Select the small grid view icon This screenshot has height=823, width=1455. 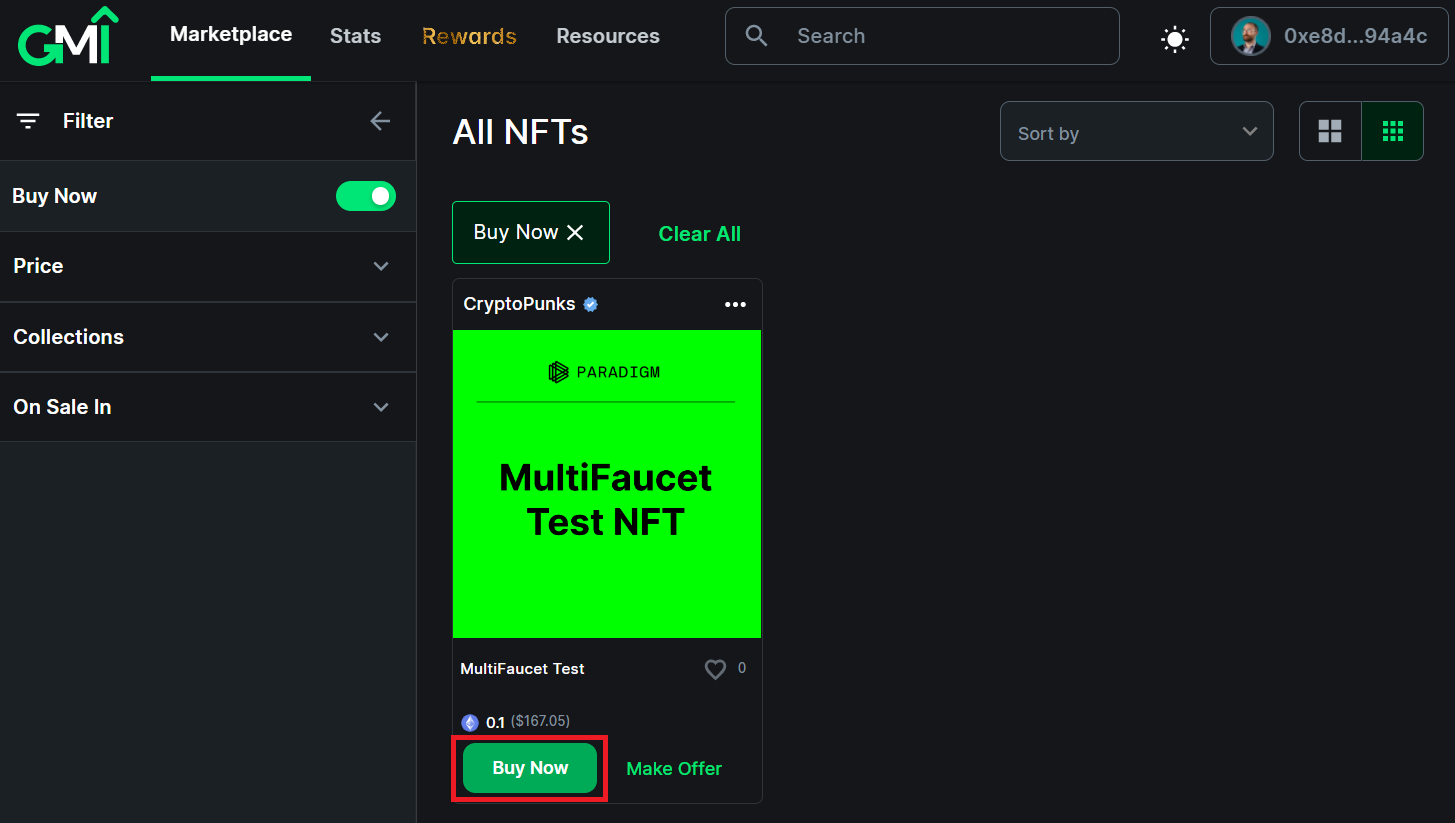coord(1392,131)
